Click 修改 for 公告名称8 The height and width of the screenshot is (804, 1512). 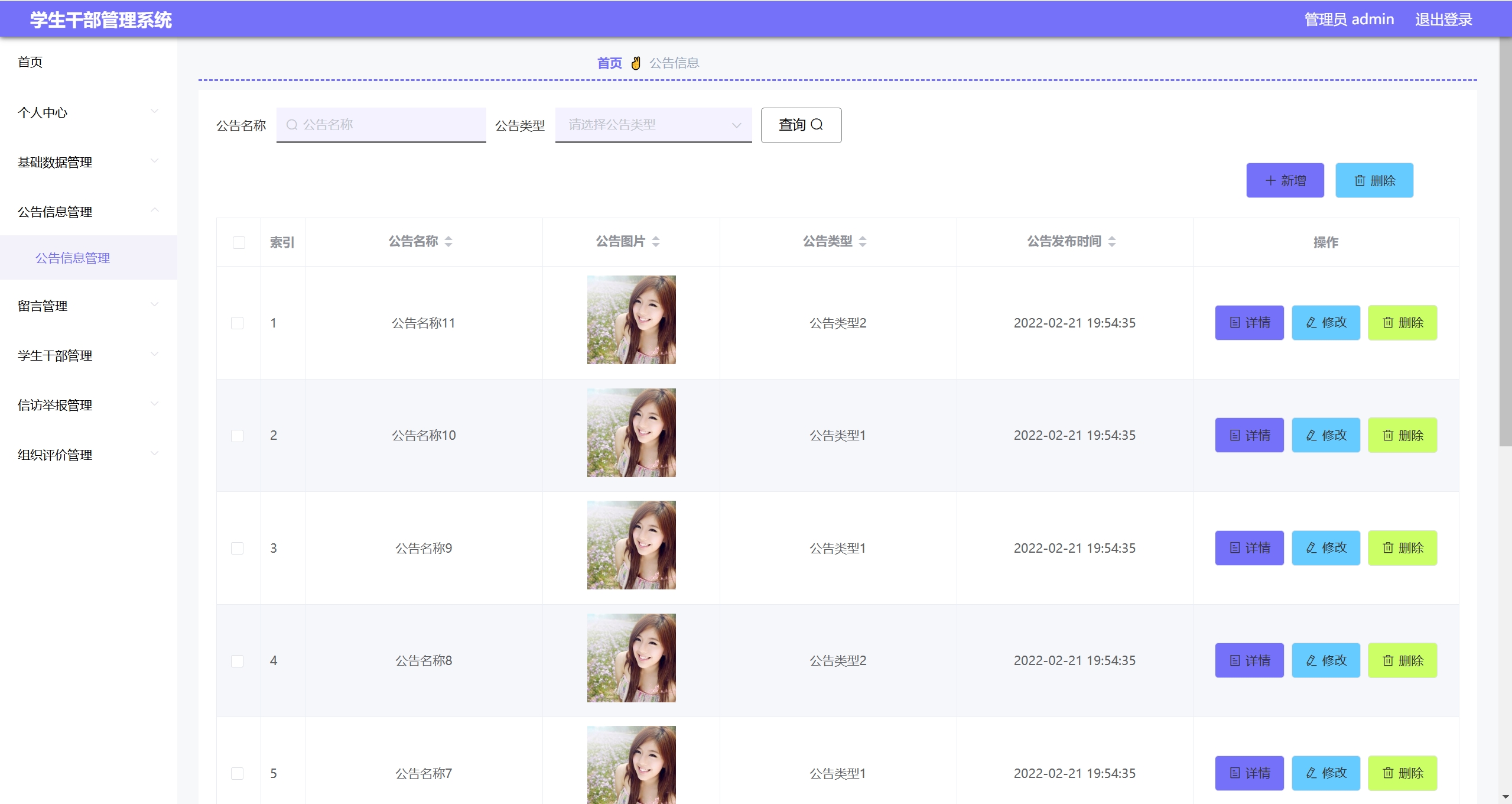(1326, 660)
